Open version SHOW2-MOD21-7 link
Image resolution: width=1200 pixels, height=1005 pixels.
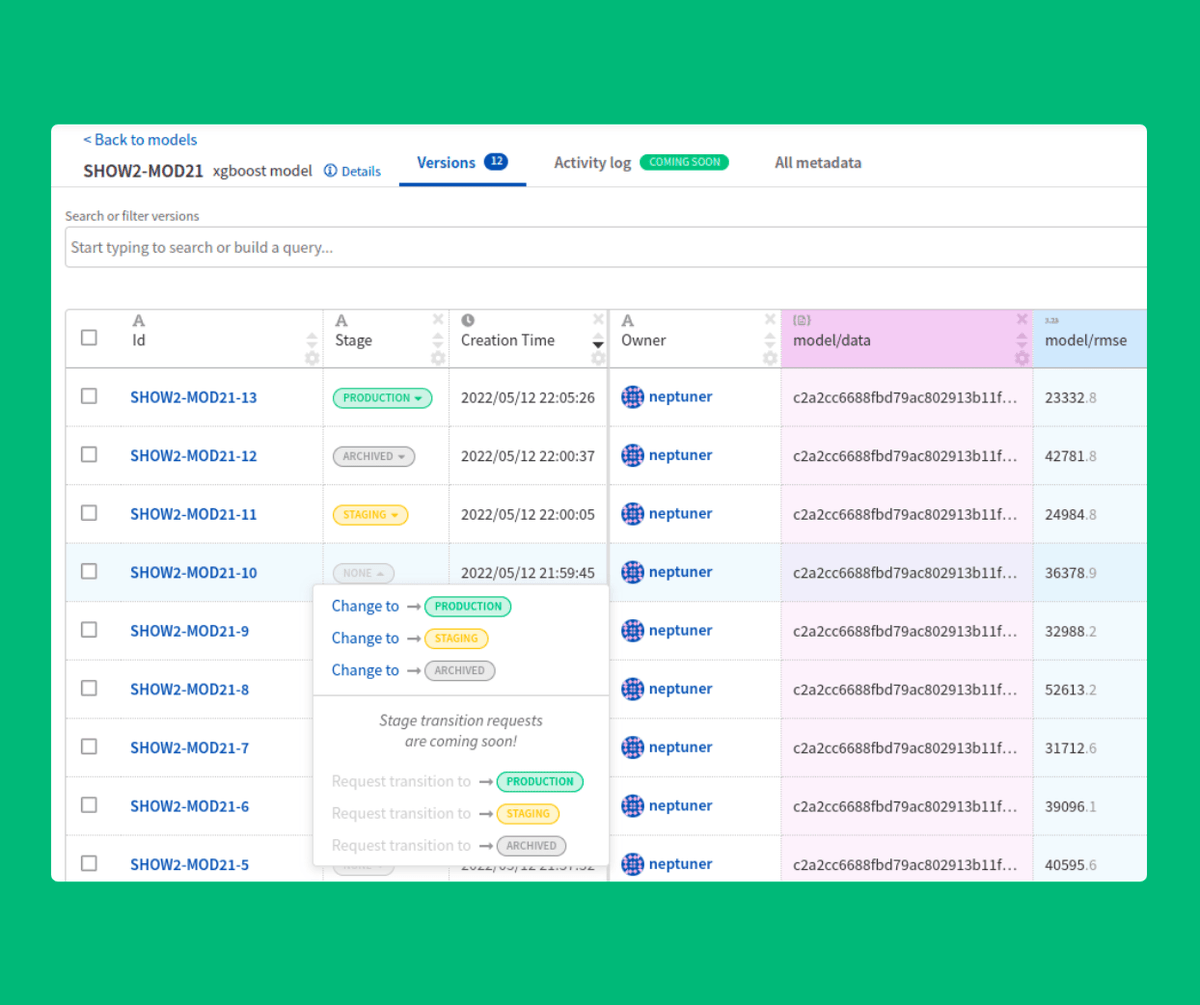(189, 748)
